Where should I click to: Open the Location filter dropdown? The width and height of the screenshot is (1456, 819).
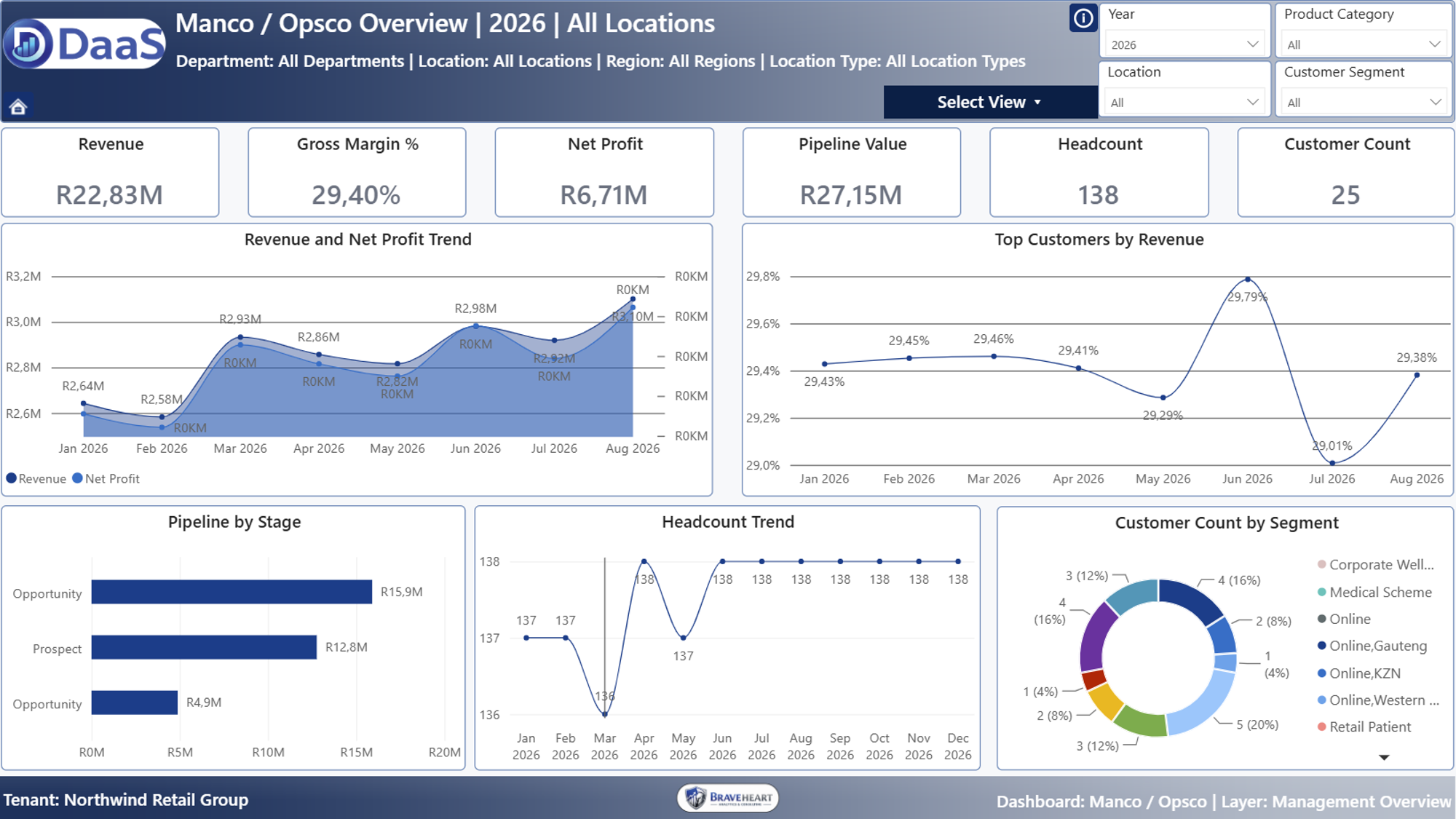[1184, 103]
